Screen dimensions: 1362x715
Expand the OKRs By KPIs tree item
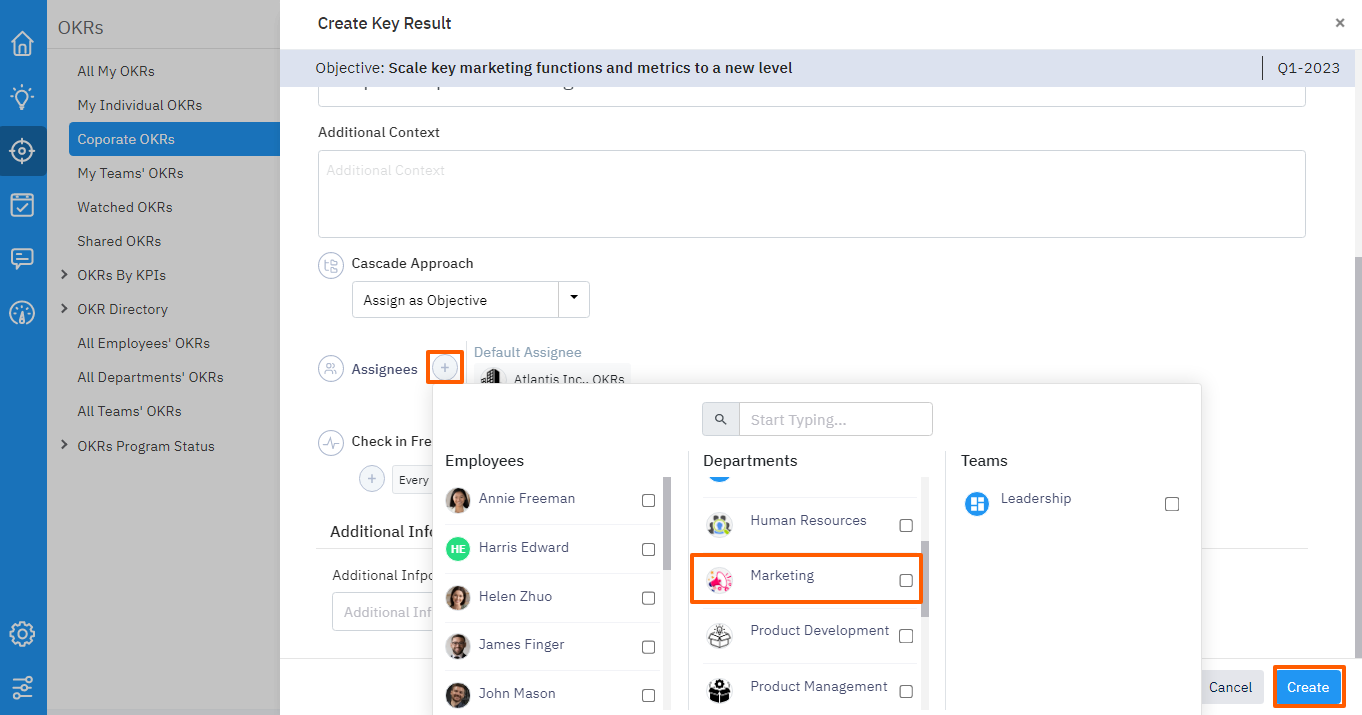pyautogui.click(x=65, y=275)
